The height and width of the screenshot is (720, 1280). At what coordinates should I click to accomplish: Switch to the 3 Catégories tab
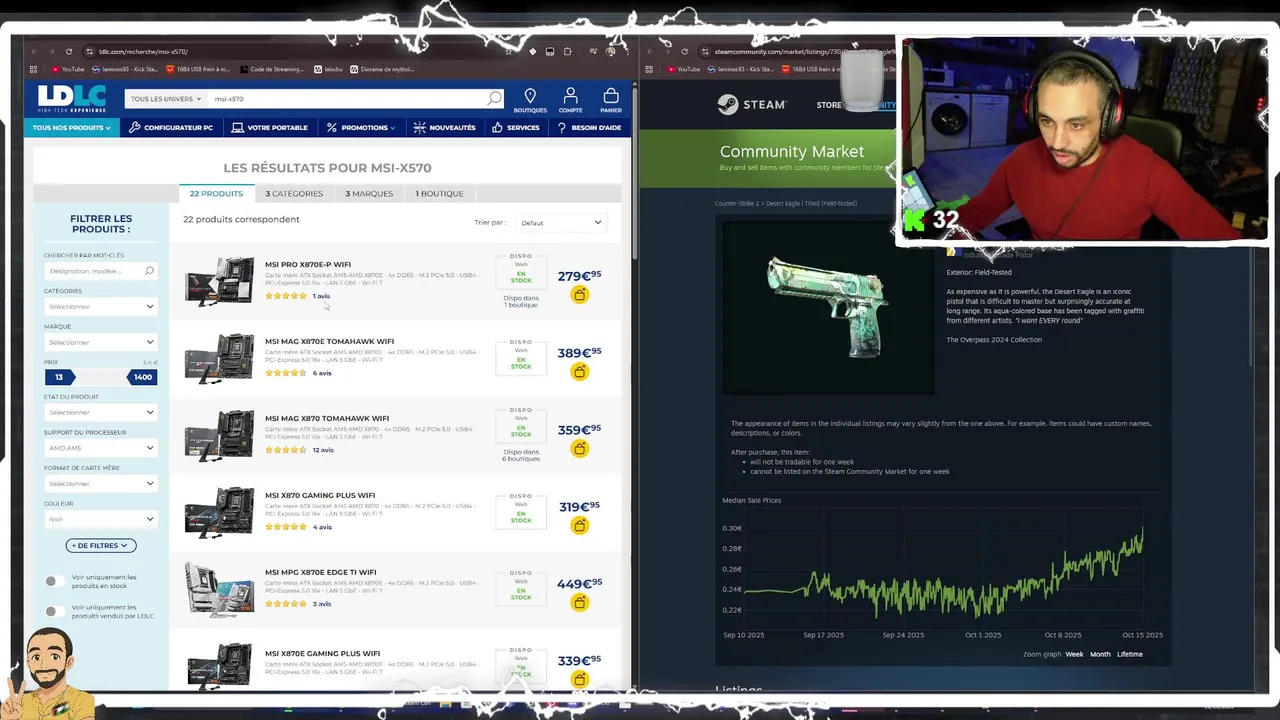[294, 193]
